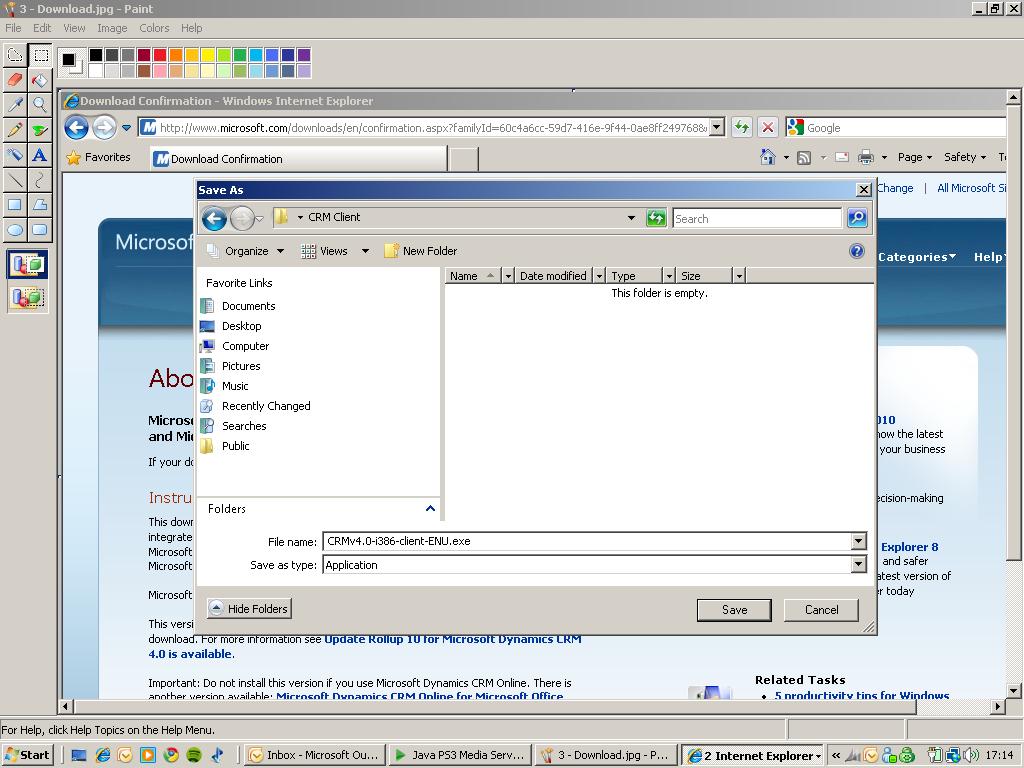The width and height of the screenshot is (1024, 768).
Task: Choose the Fill With Color bucket tool
Action: (40, 80)
